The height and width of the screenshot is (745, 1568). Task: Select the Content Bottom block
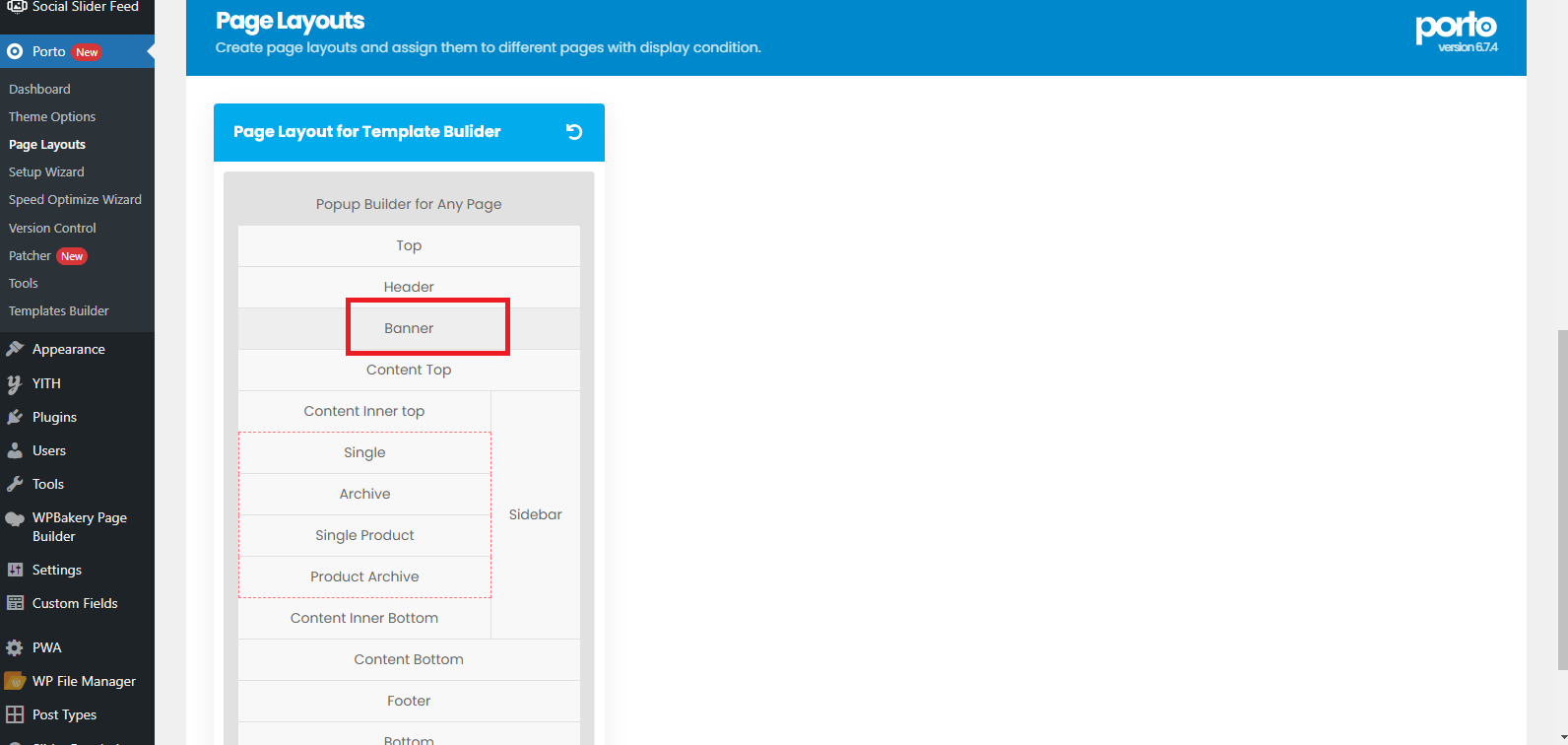click(x=409, y=659)
